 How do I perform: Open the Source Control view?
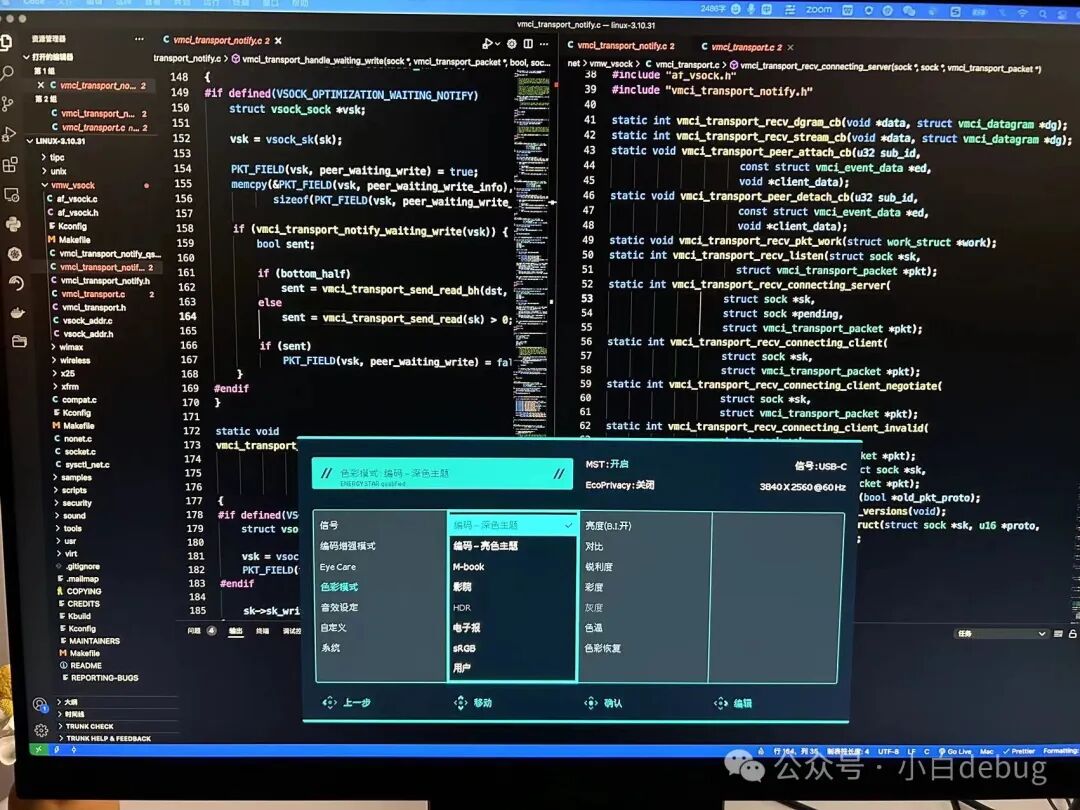pyautogui.click(x=8, y=103)
